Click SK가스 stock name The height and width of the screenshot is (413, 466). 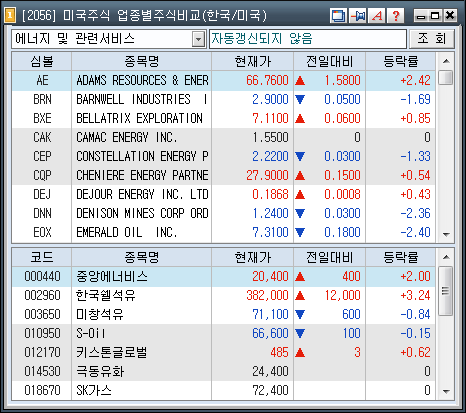[x=94, y=390]
